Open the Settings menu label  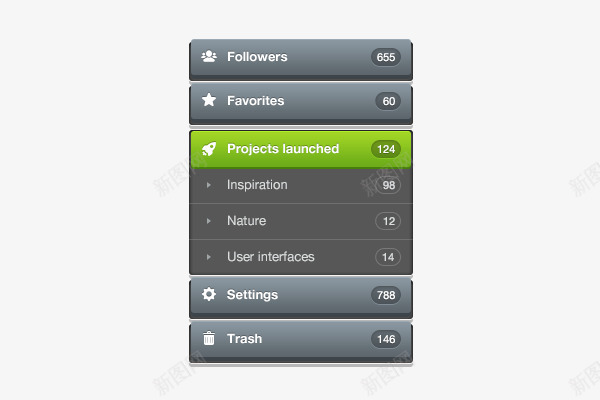click(x=253, y=295)
